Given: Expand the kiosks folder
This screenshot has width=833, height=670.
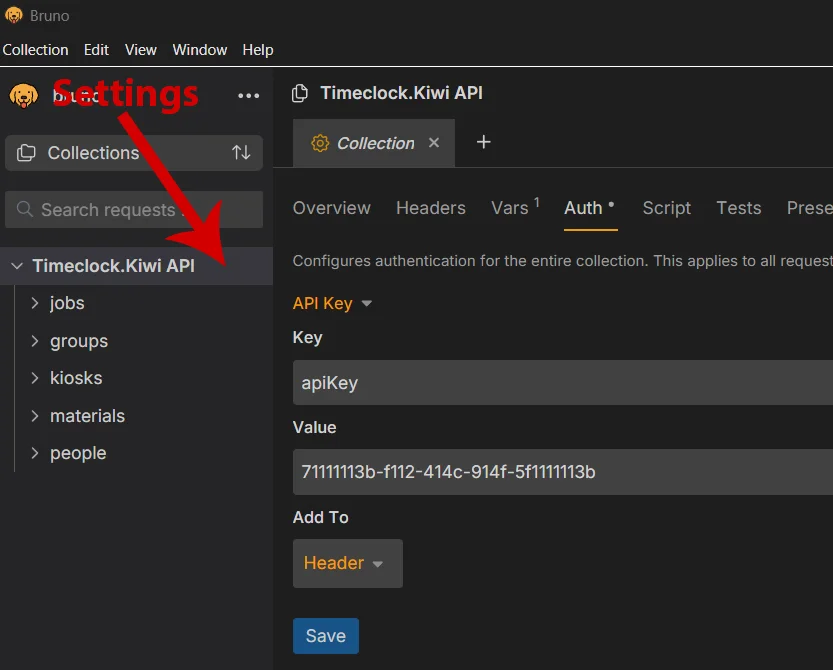Looking at the screenshot, I should coord(35,378).
